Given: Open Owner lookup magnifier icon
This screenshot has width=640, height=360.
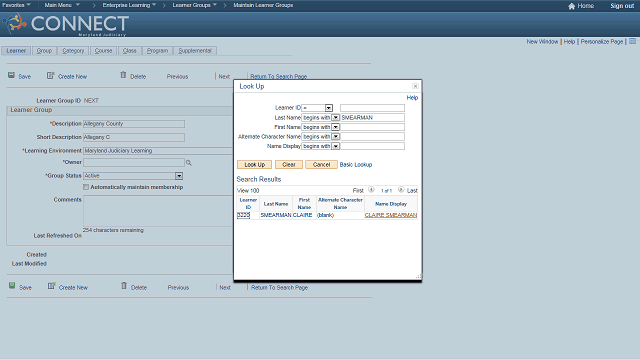Looking at the screenshot, I should (189, 162).
